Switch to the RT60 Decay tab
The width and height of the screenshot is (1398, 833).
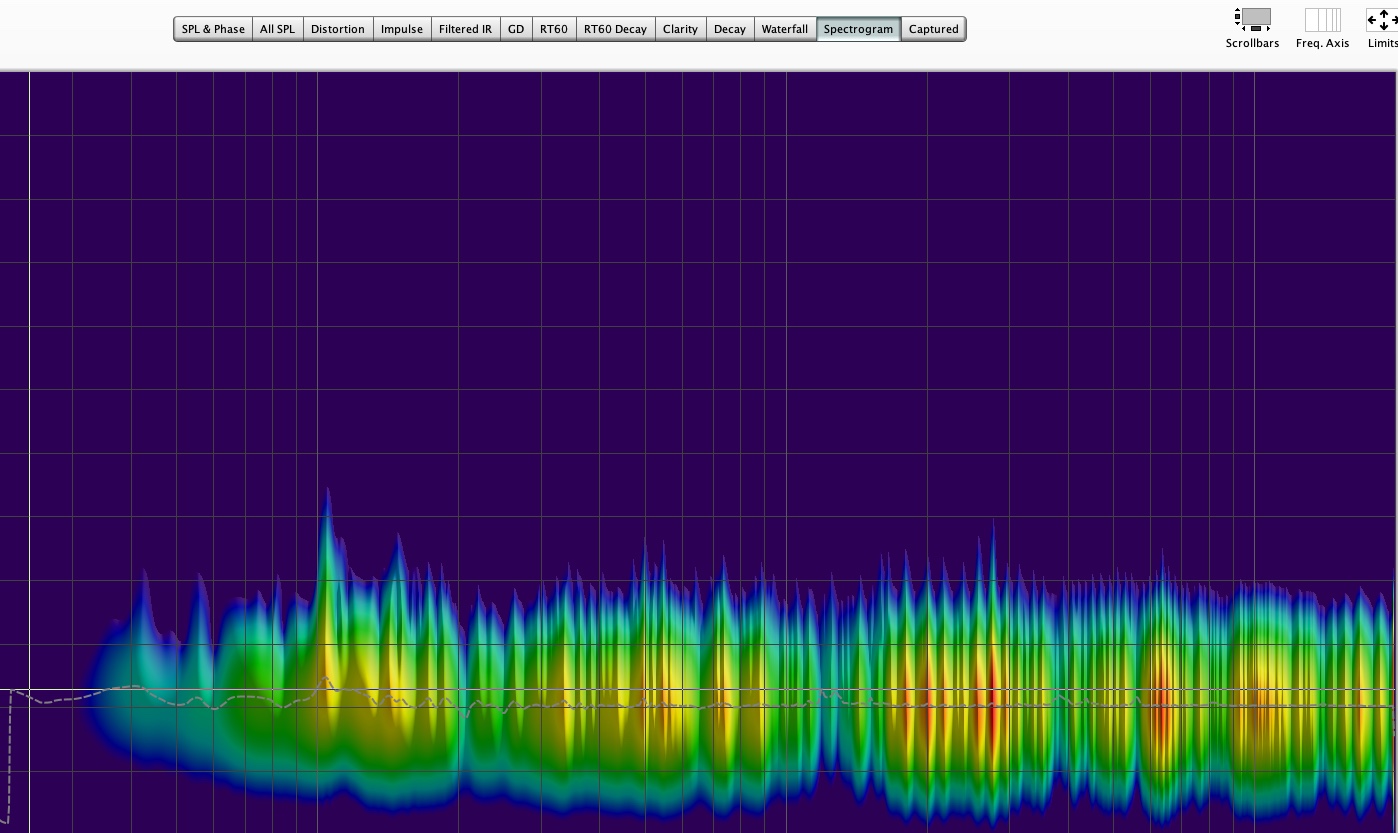click(x=615, y=29)
